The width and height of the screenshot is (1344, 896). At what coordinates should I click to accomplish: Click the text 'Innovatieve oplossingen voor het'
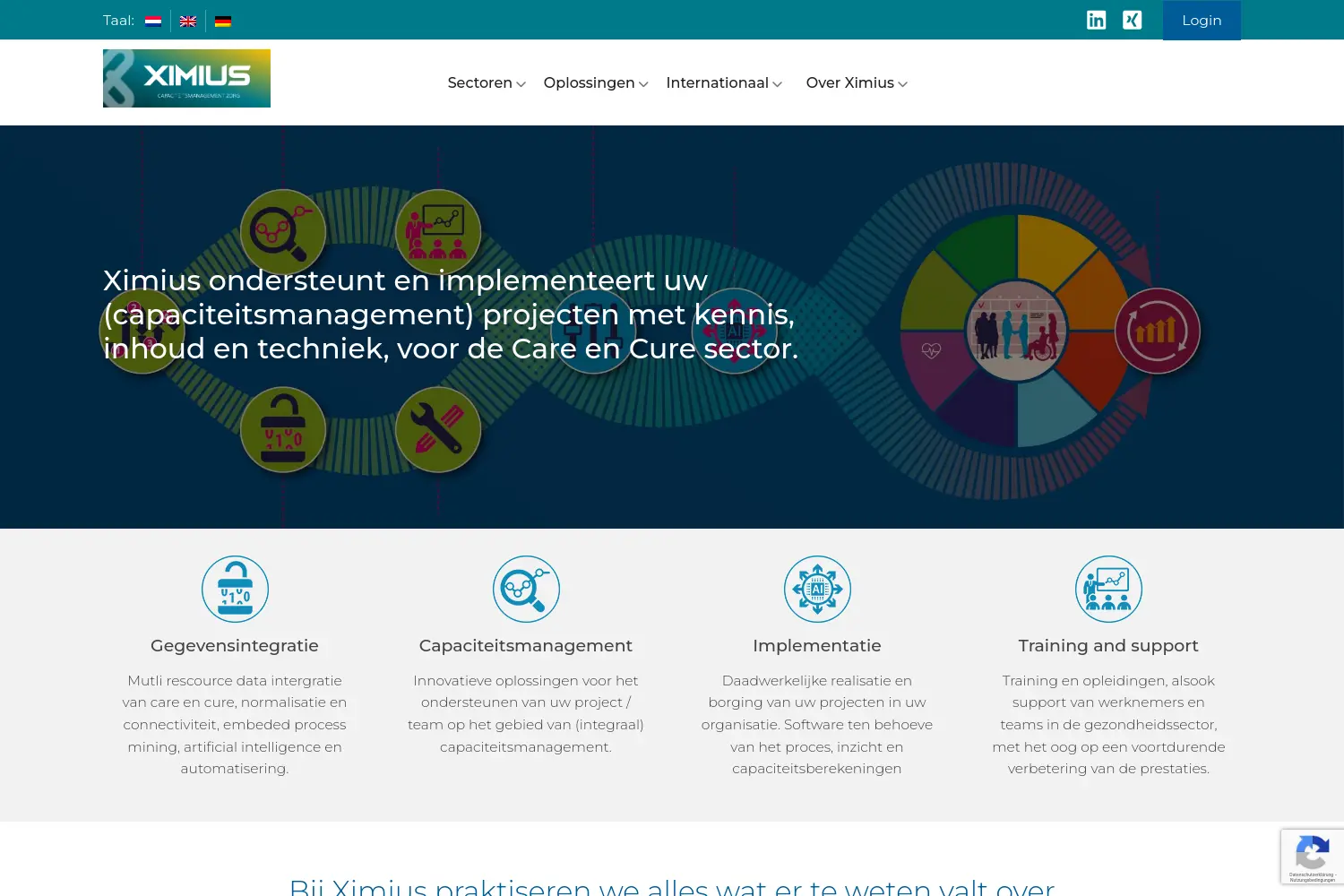pos(526,680)
